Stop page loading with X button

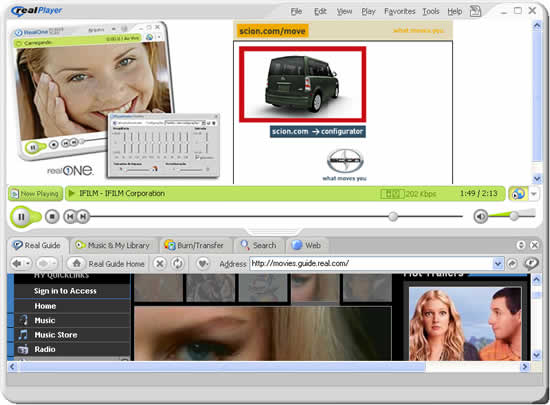(x=160, y=263)
